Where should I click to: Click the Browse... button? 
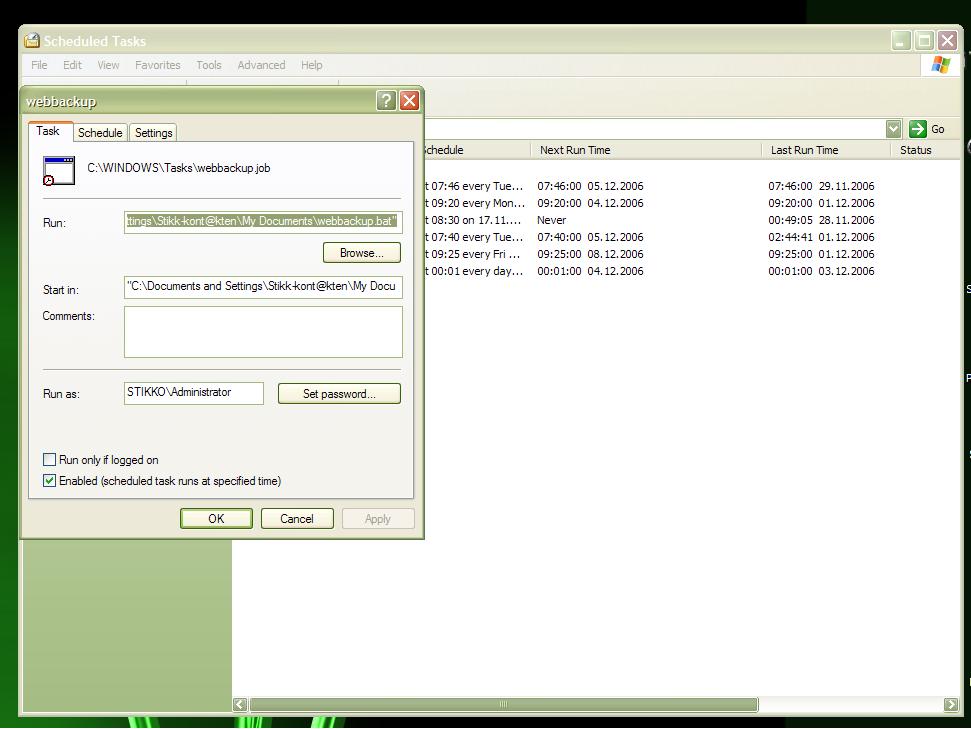[x=362, y=253]
